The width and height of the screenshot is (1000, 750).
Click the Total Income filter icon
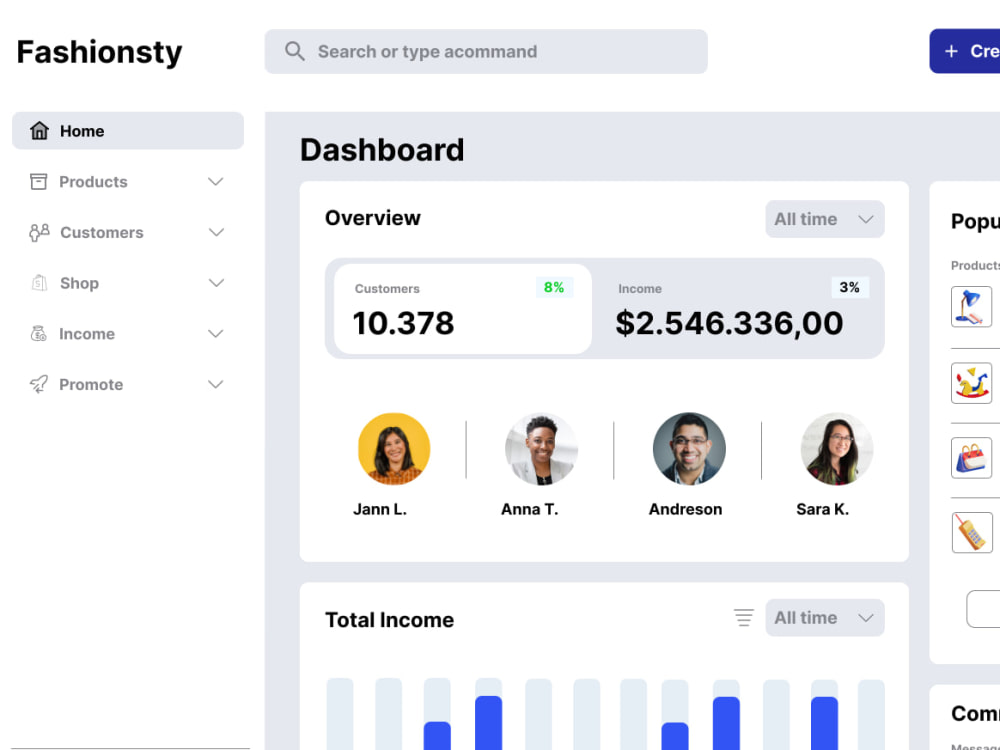pos(744,617)
